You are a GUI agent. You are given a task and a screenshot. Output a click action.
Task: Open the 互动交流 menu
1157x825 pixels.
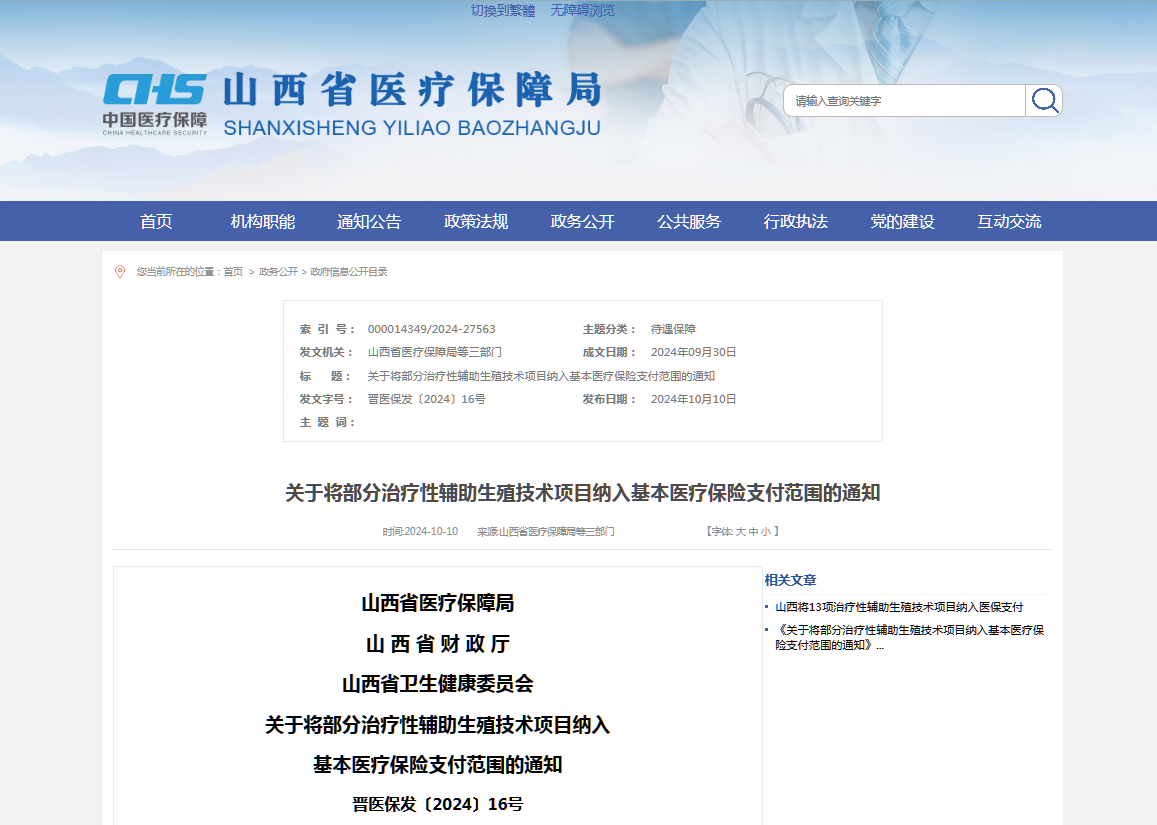[x=1009, y=221]
